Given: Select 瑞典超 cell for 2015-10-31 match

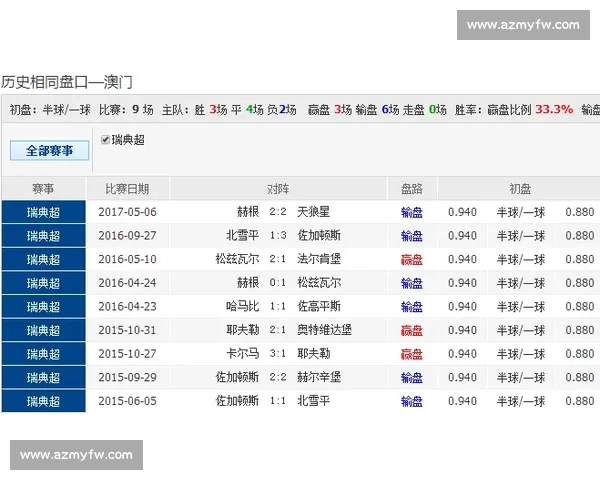Looking at the screenshot, I should tap(44, 330).
